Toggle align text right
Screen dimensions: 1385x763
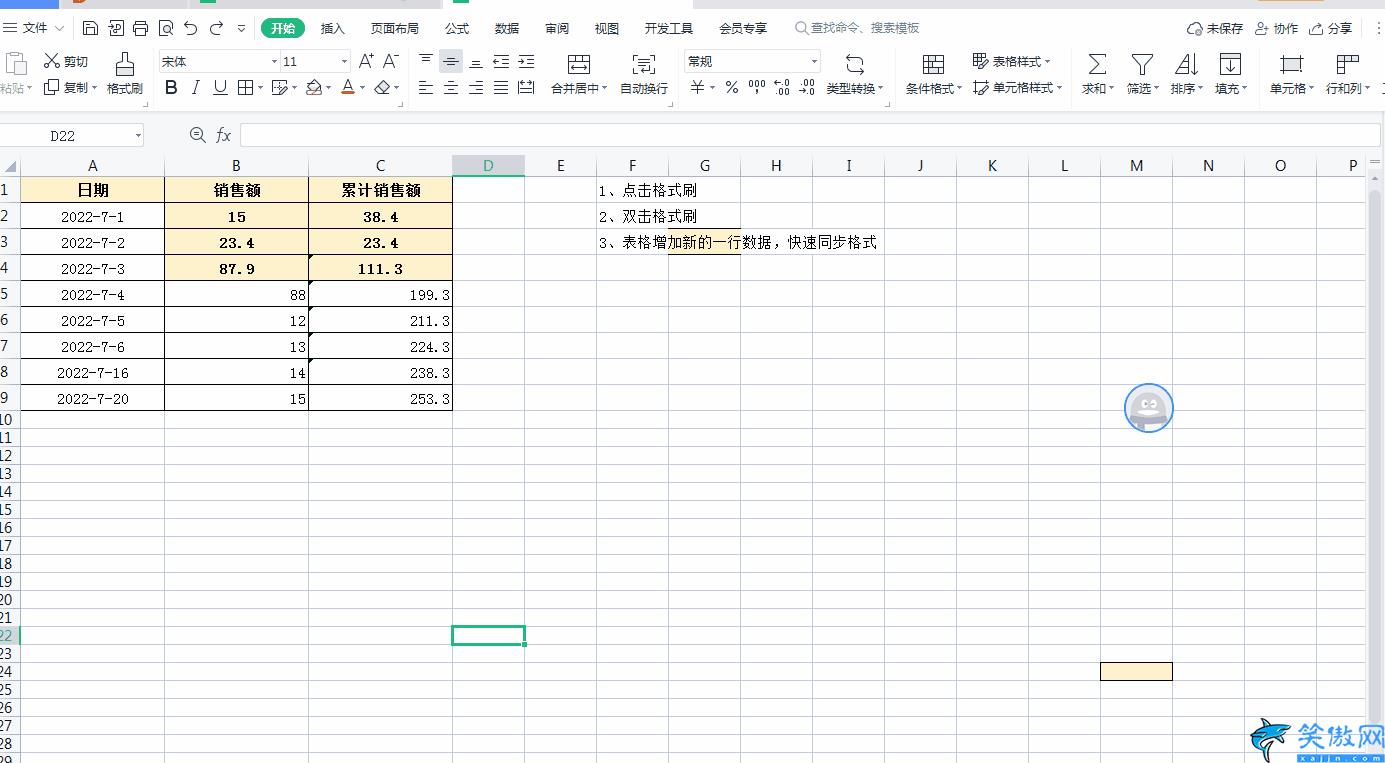coord(476,88)
